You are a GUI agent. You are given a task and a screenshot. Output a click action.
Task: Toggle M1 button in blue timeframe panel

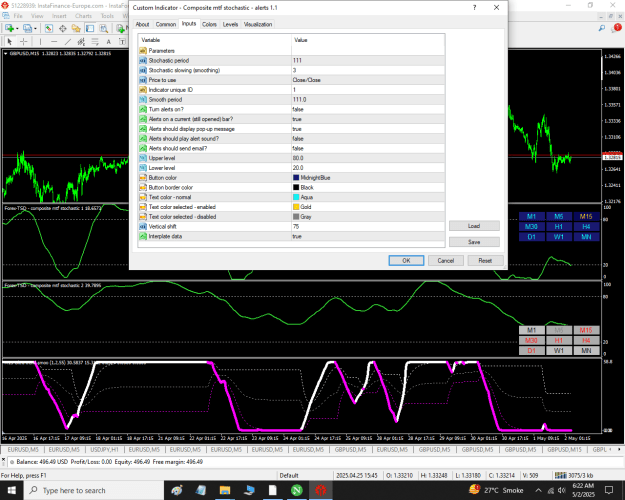click(531, 217)
